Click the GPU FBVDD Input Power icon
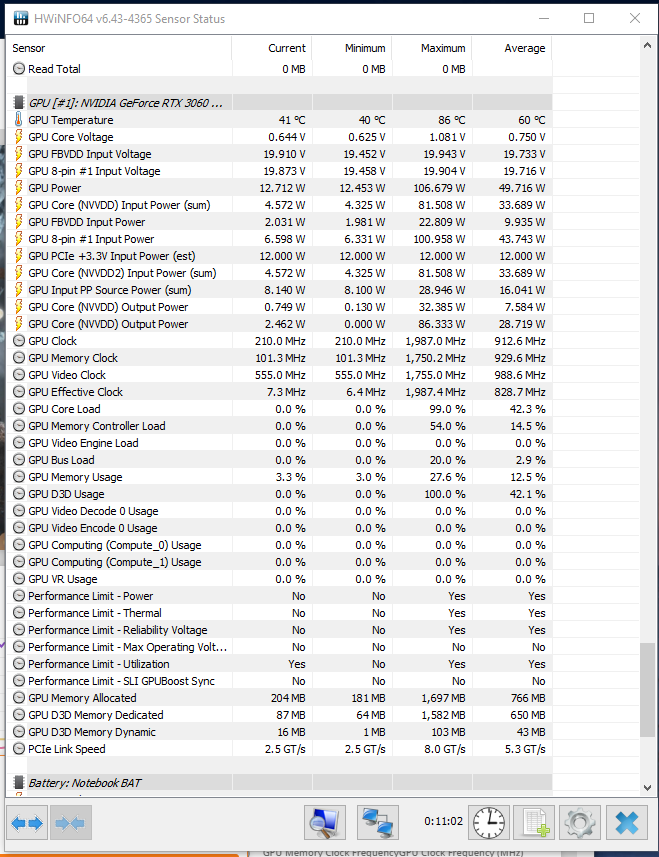659x857 pixels. click(19, 222)
